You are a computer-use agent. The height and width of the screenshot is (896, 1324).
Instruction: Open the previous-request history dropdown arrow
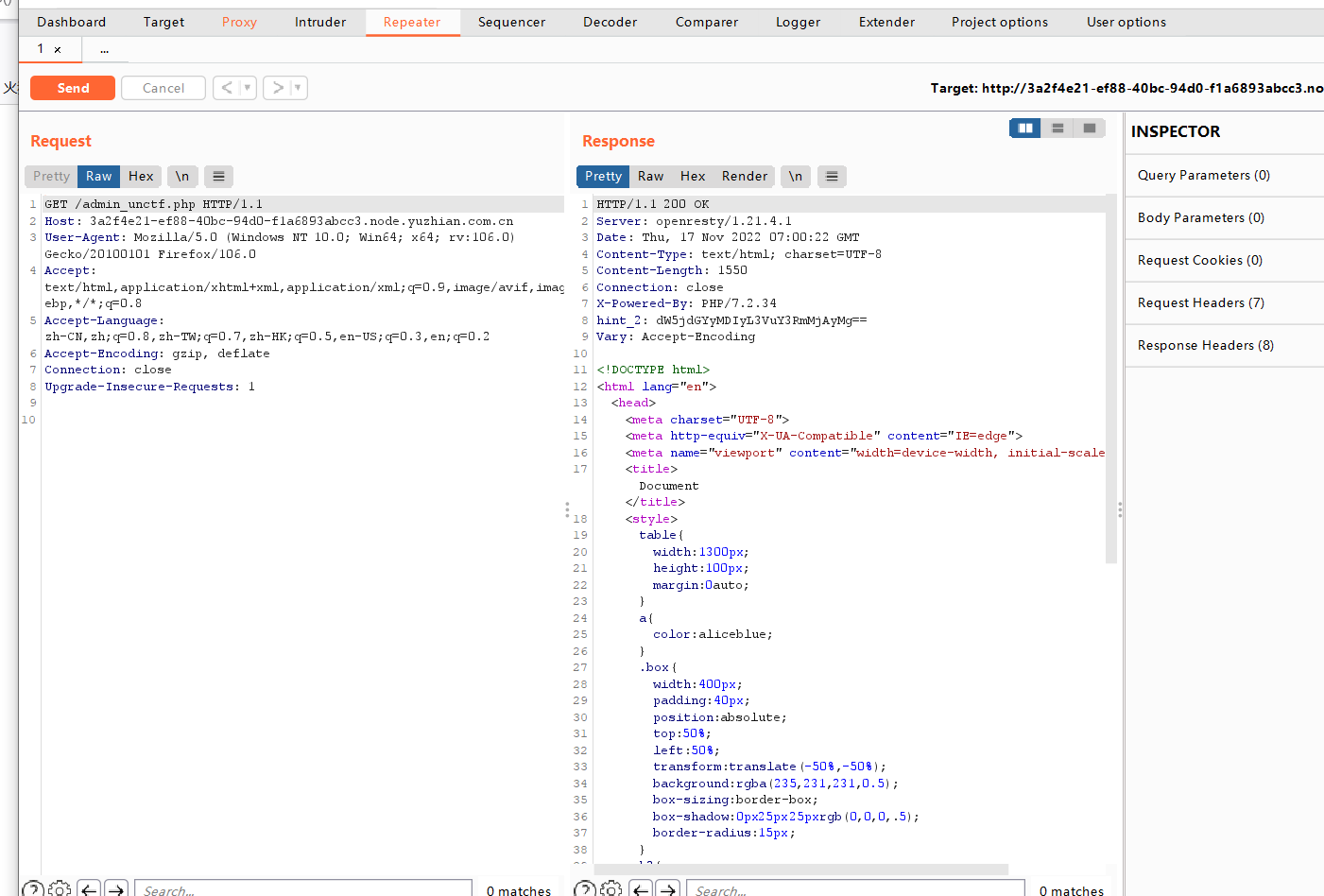(248, 88)
